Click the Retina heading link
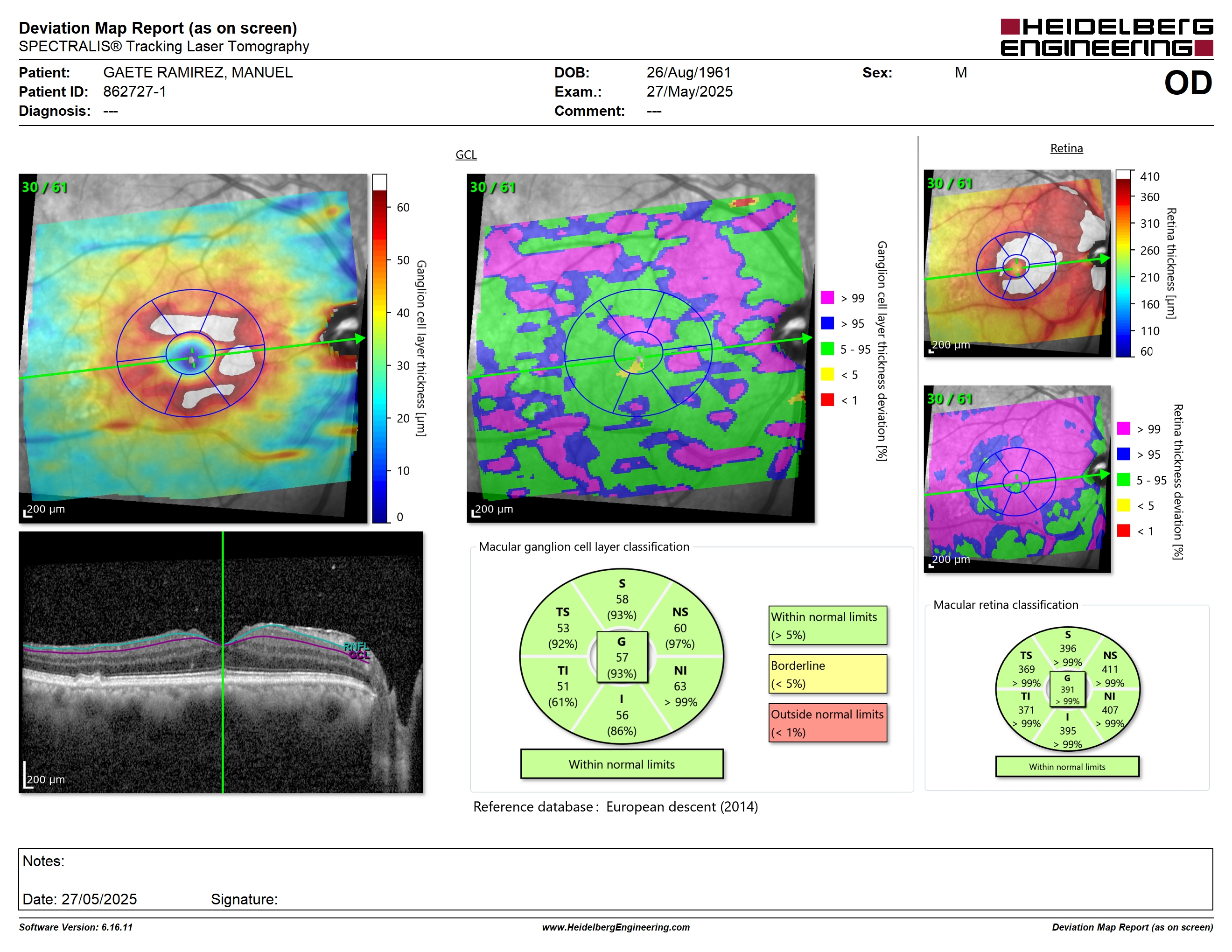Screen dimensions: 1232x952 click(1066, 148)
